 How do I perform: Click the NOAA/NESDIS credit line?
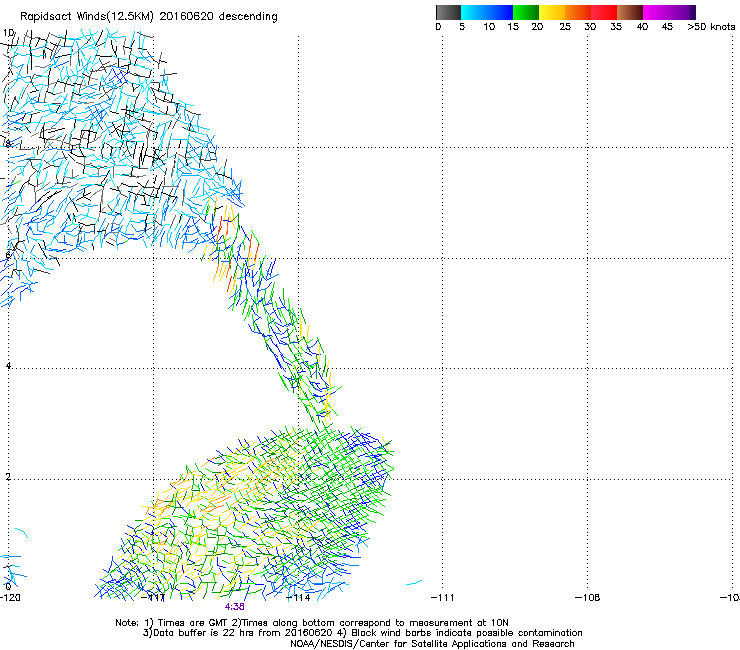pos(432,644)
